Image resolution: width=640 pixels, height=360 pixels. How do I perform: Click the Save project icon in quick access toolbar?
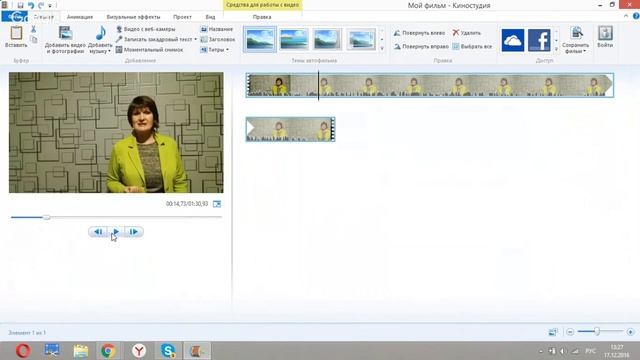coord(20,5)
